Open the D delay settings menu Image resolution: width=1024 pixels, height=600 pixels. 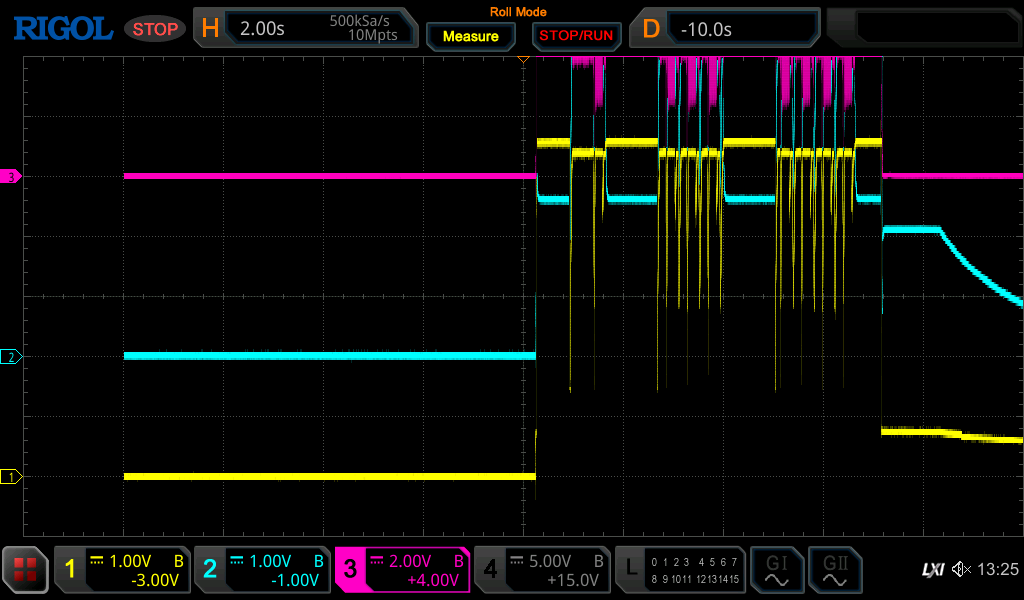click(x=651, y=28)
